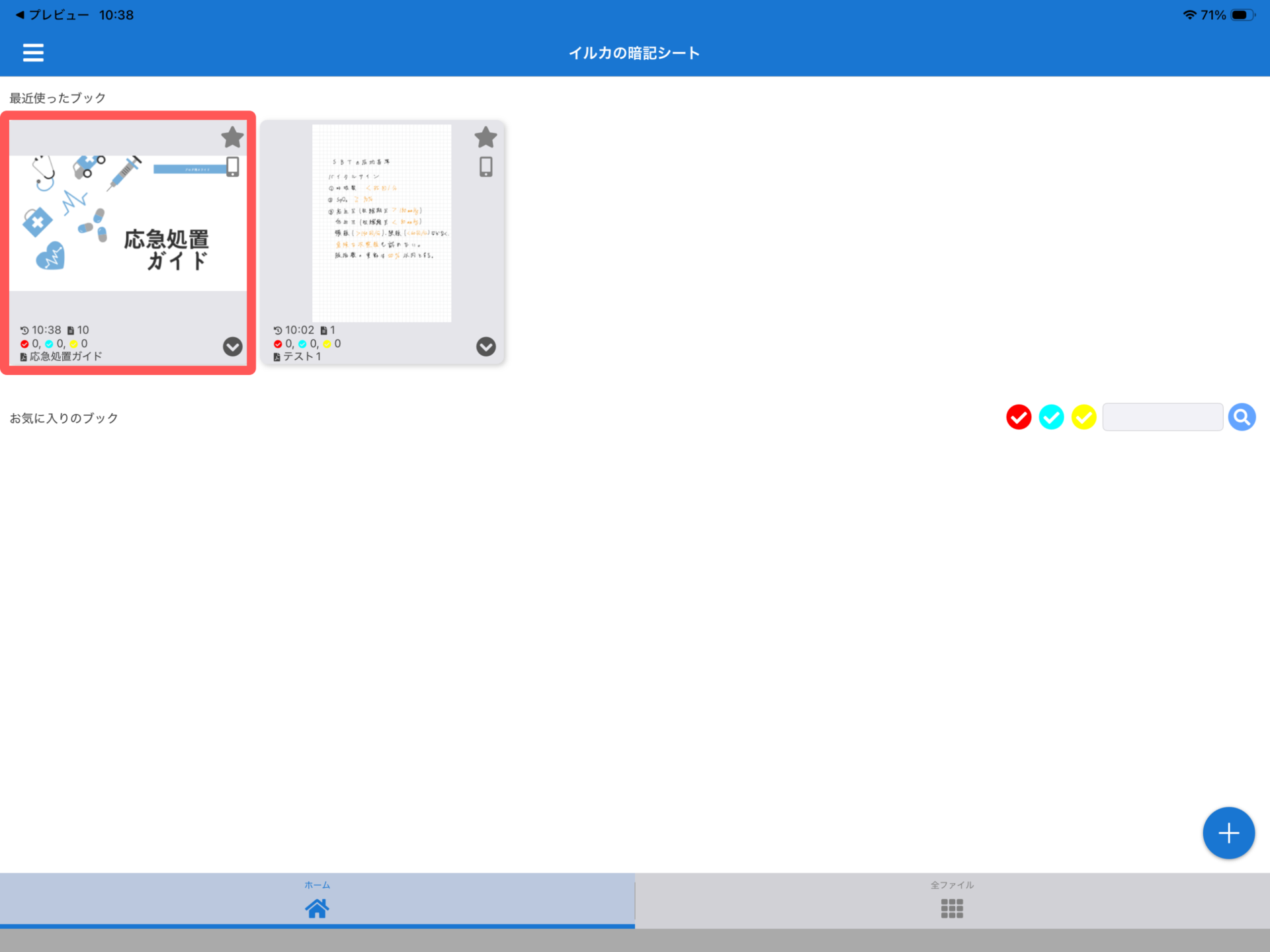Favorite the 応急処置ガイド book star
The height and width of the screenshot is (952, 1270).
tap(232, 138)
